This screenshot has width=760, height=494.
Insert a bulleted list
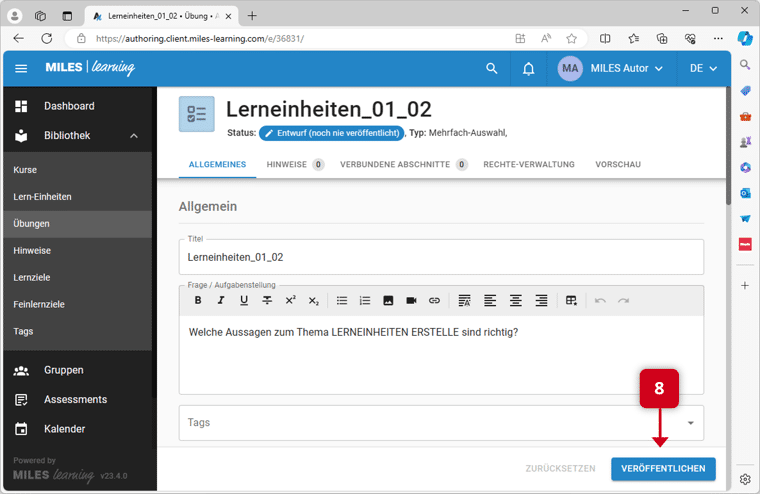point(342,300)
